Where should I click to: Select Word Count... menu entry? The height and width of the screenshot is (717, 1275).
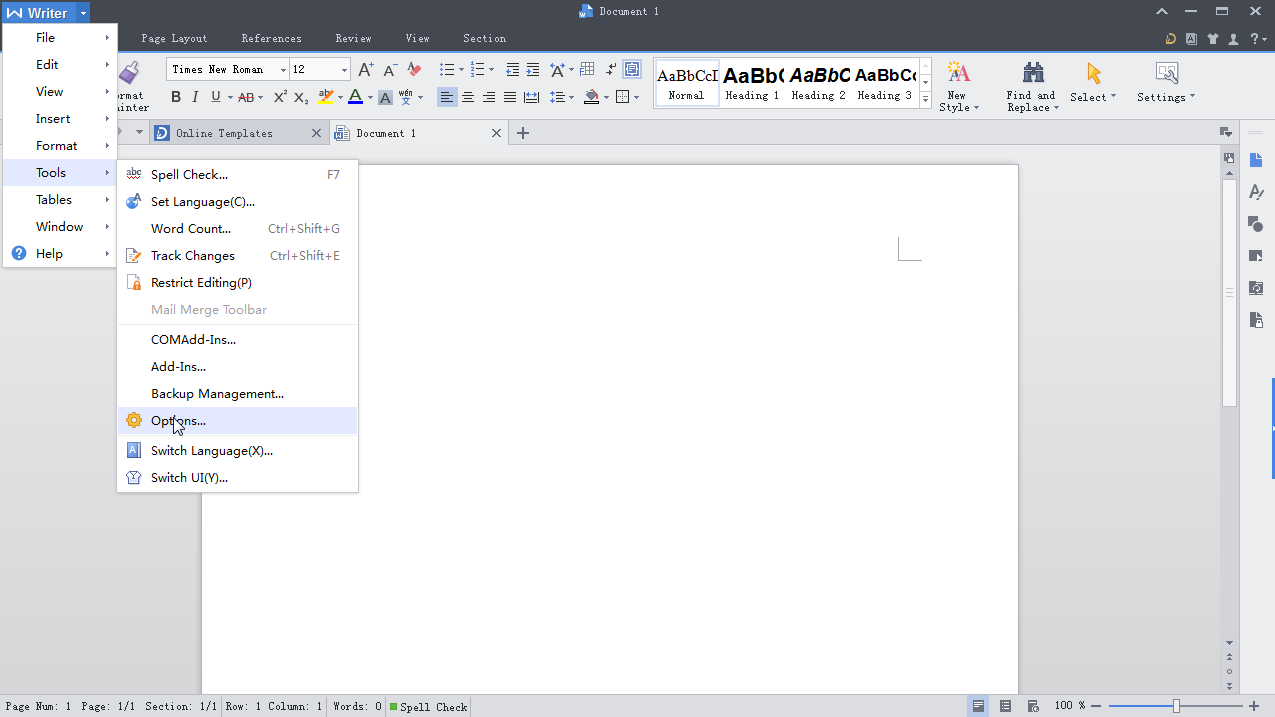pos(190,229)
